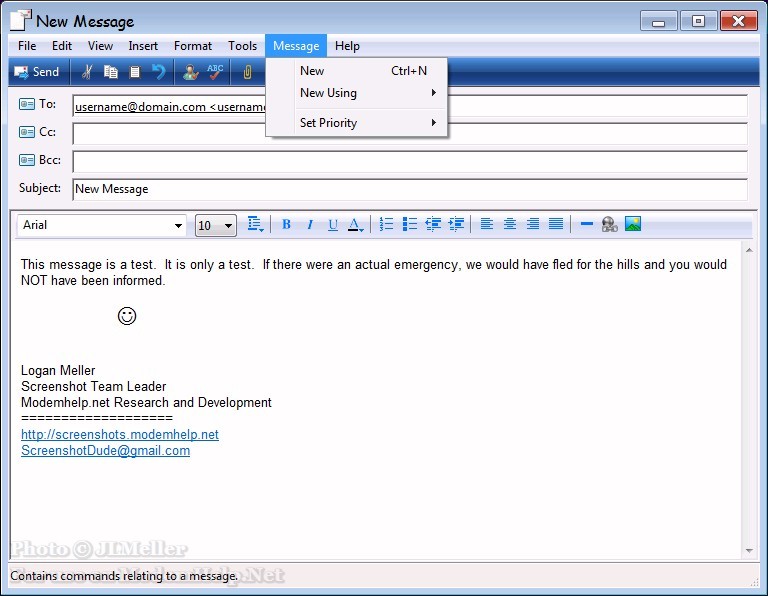Copy using the toolbar copy icon
Viewport: 768px width, 596px height.
pos(111,72)
